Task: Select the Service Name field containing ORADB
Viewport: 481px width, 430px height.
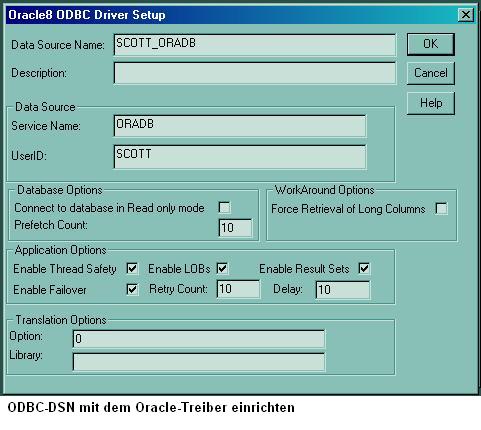Action: pos(240,126)
